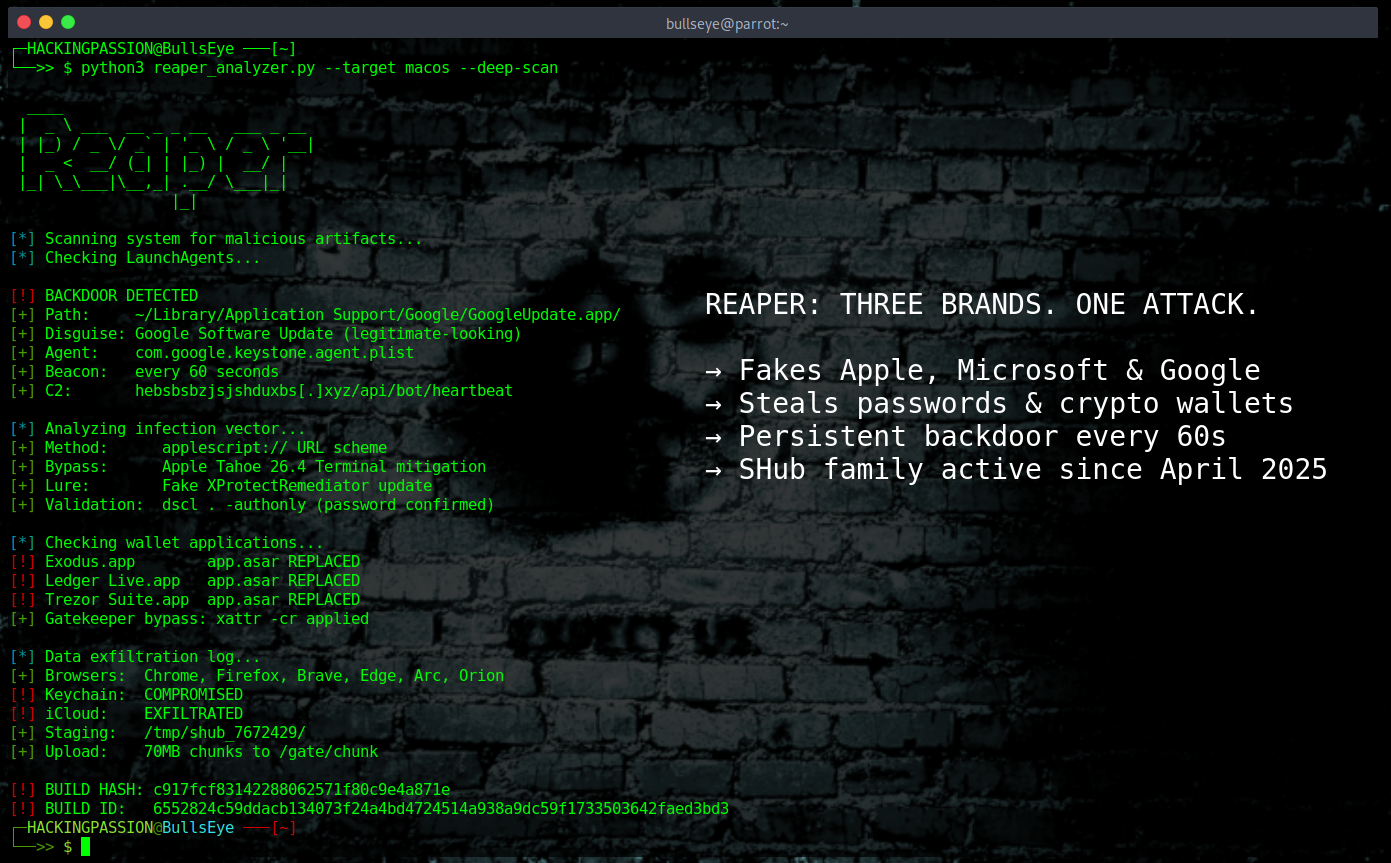The image size is (1391, 863).
Task: Click the ASCII art Reaper banner
Action: [x=168, y=162]
